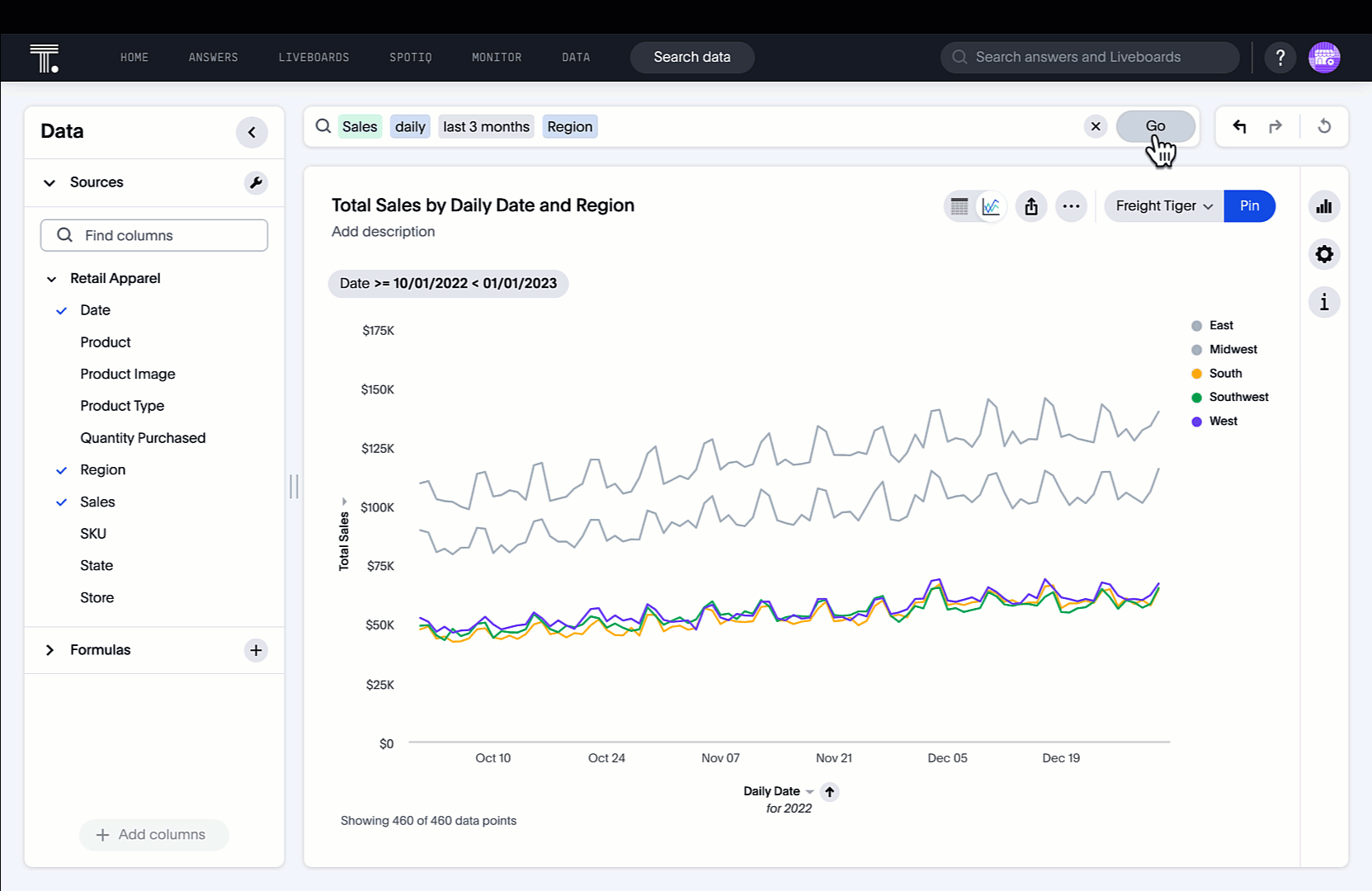Click the Go button
This screenshot has height=891, width=1372.
1155,126
